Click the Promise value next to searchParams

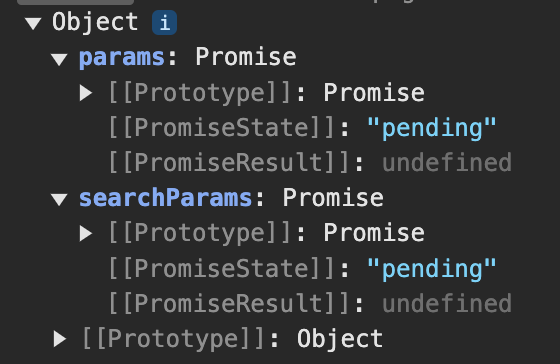333,197
